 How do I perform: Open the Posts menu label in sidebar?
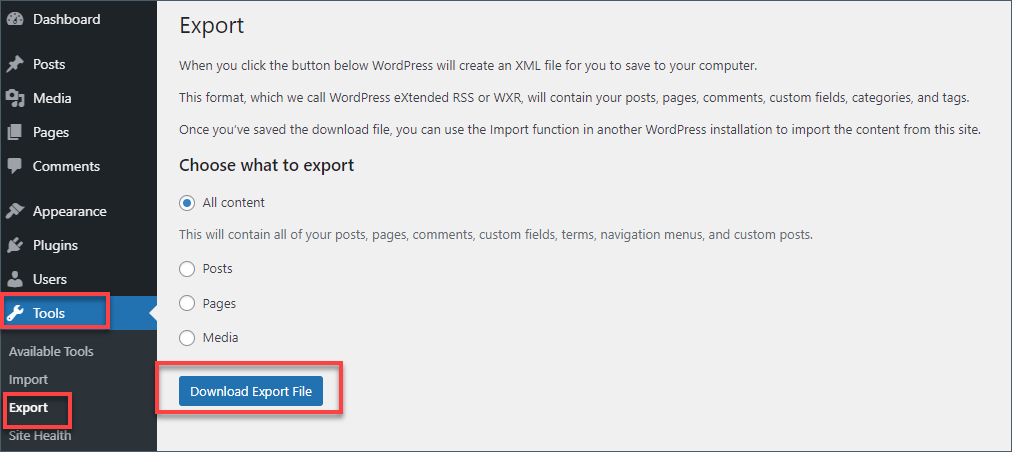point(49,65)
